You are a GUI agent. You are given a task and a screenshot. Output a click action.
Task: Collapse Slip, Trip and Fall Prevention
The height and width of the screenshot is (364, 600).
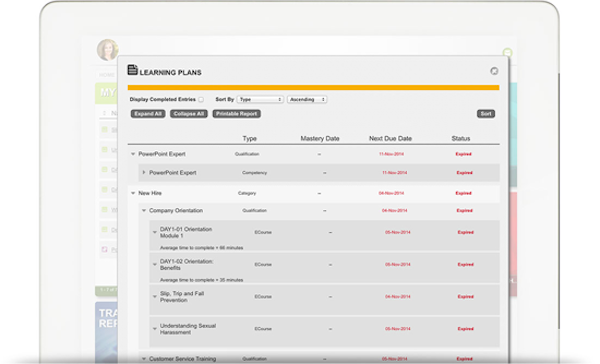pyautogui.click(x=155, y=297)
